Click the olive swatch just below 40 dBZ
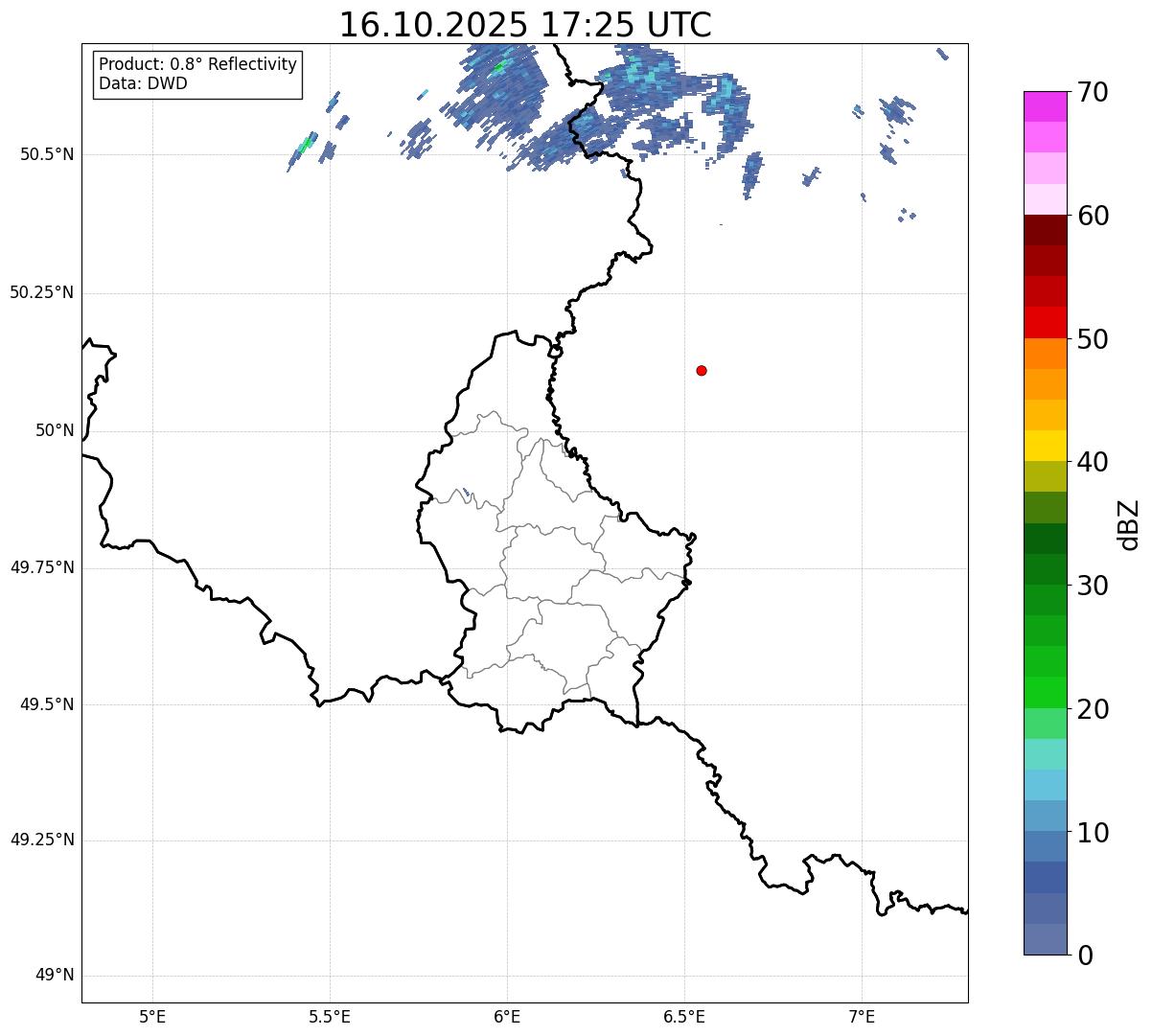The height and width of the screenshot is (1036, 1152). pos(1046,477)
